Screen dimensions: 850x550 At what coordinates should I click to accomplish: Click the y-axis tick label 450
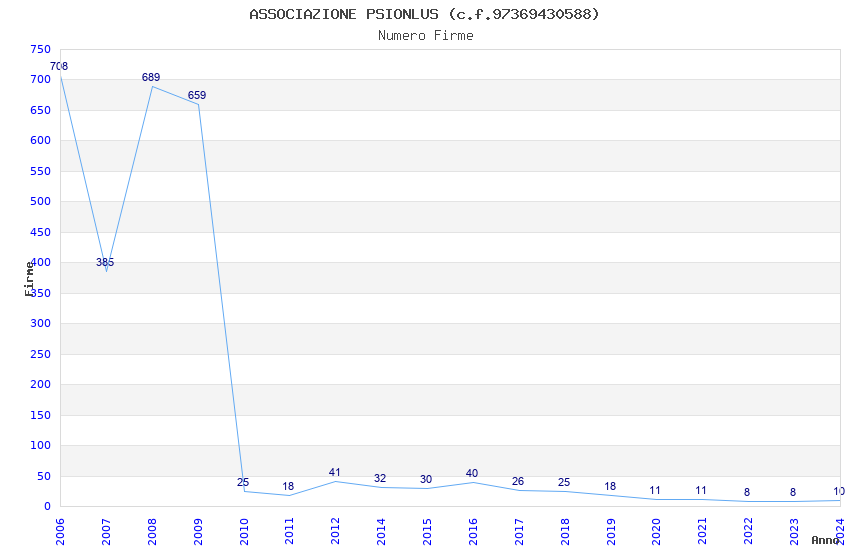point(41,232)
